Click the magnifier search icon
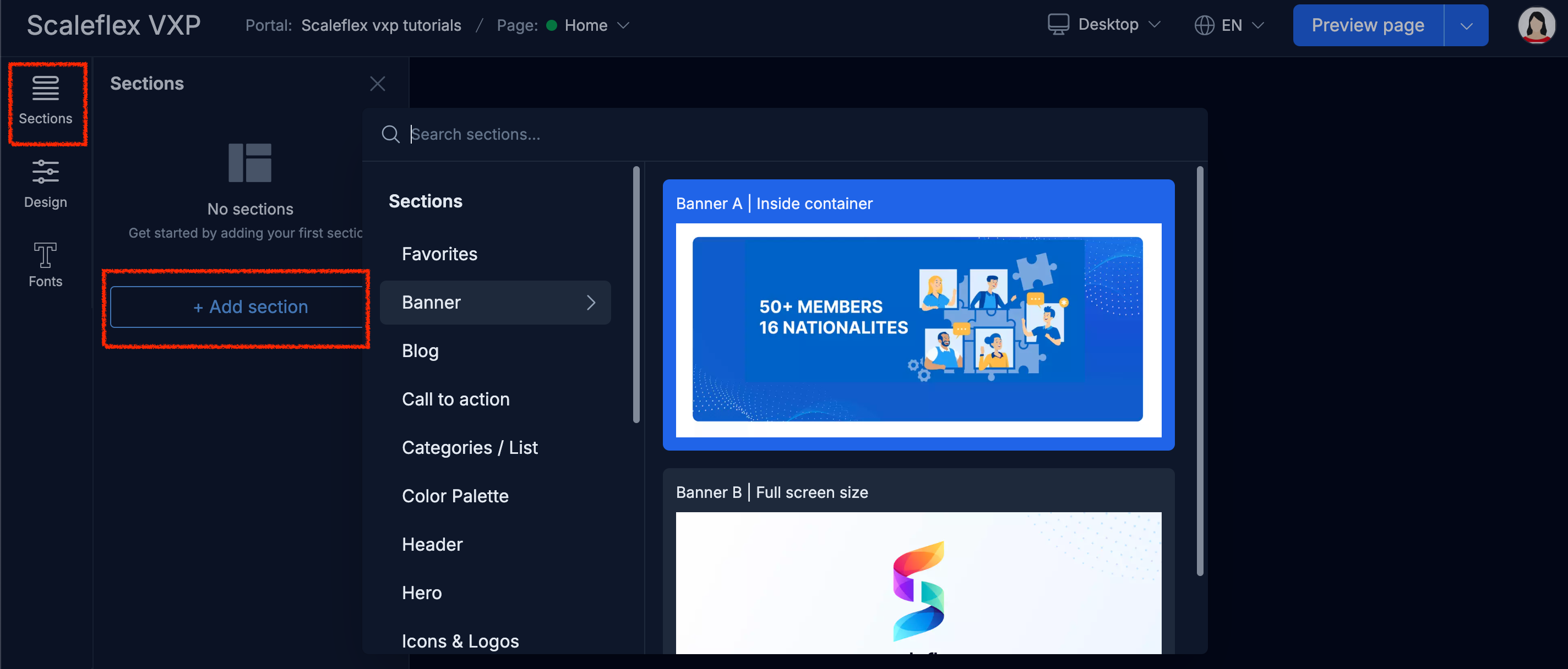 pyautogui.click(x=390, y=134)
